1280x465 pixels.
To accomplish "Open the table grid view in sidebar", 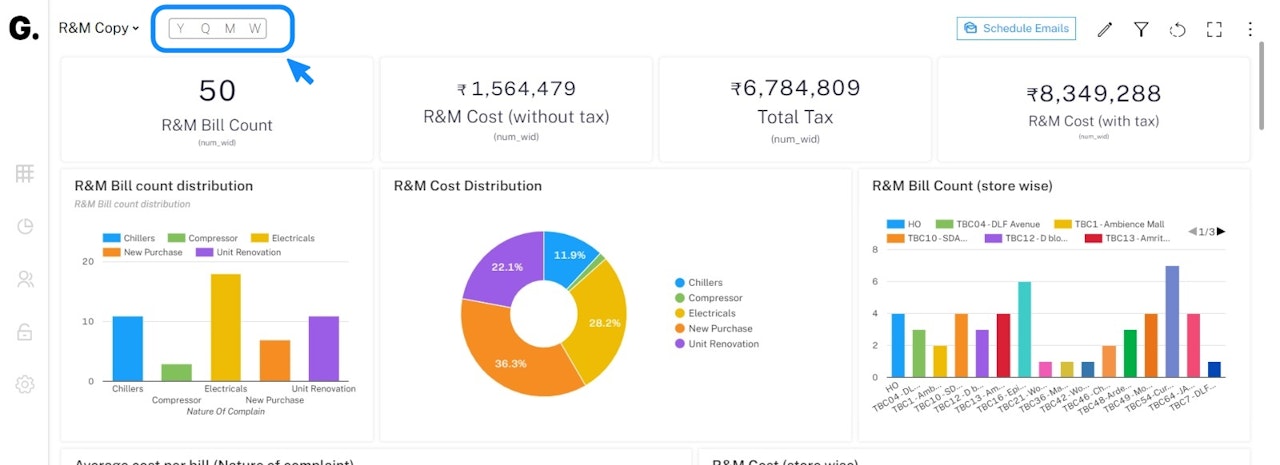I will click(25, 174).
